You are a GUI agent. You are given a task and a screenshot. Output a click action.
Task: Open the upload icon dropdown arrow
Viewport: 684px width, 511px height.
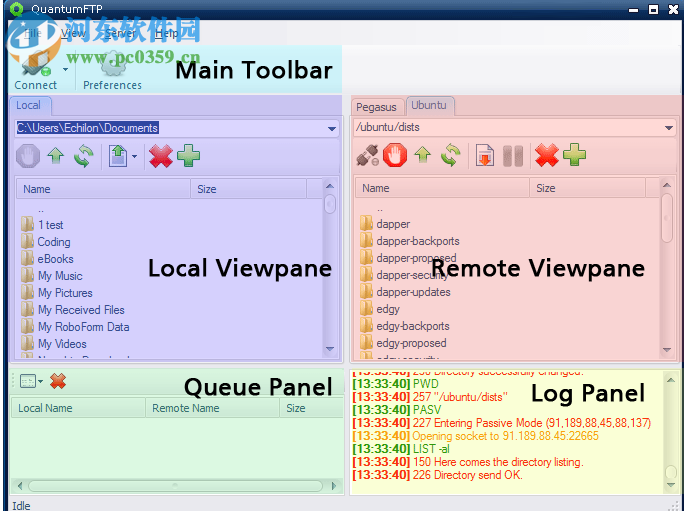[134, 157]
